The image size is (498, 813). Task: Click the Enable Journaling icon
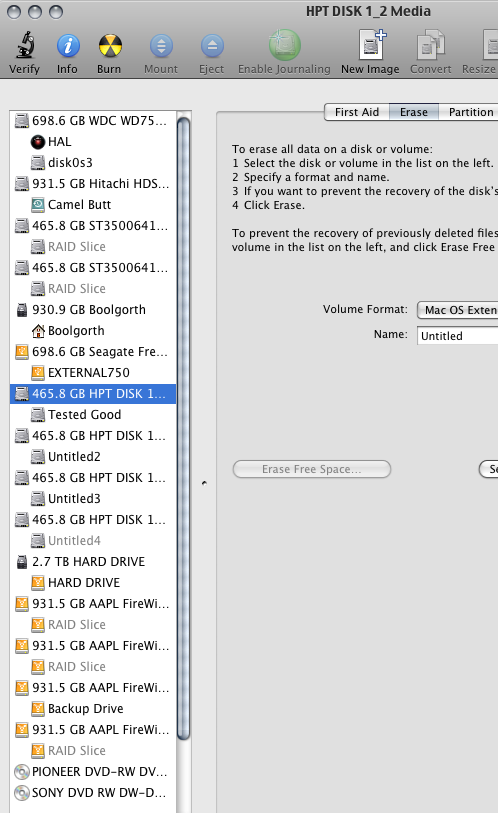(284, 45)
